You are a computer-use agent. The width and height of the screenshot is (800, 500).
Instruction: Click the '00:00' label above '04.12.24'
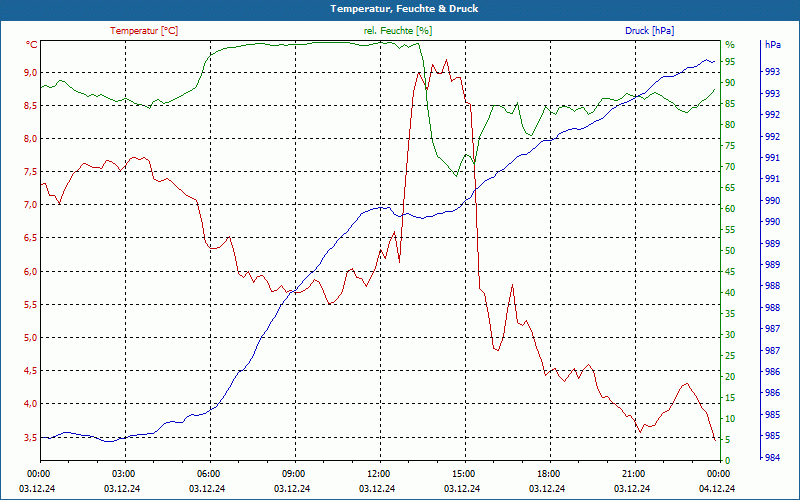[x=718, y=473]
